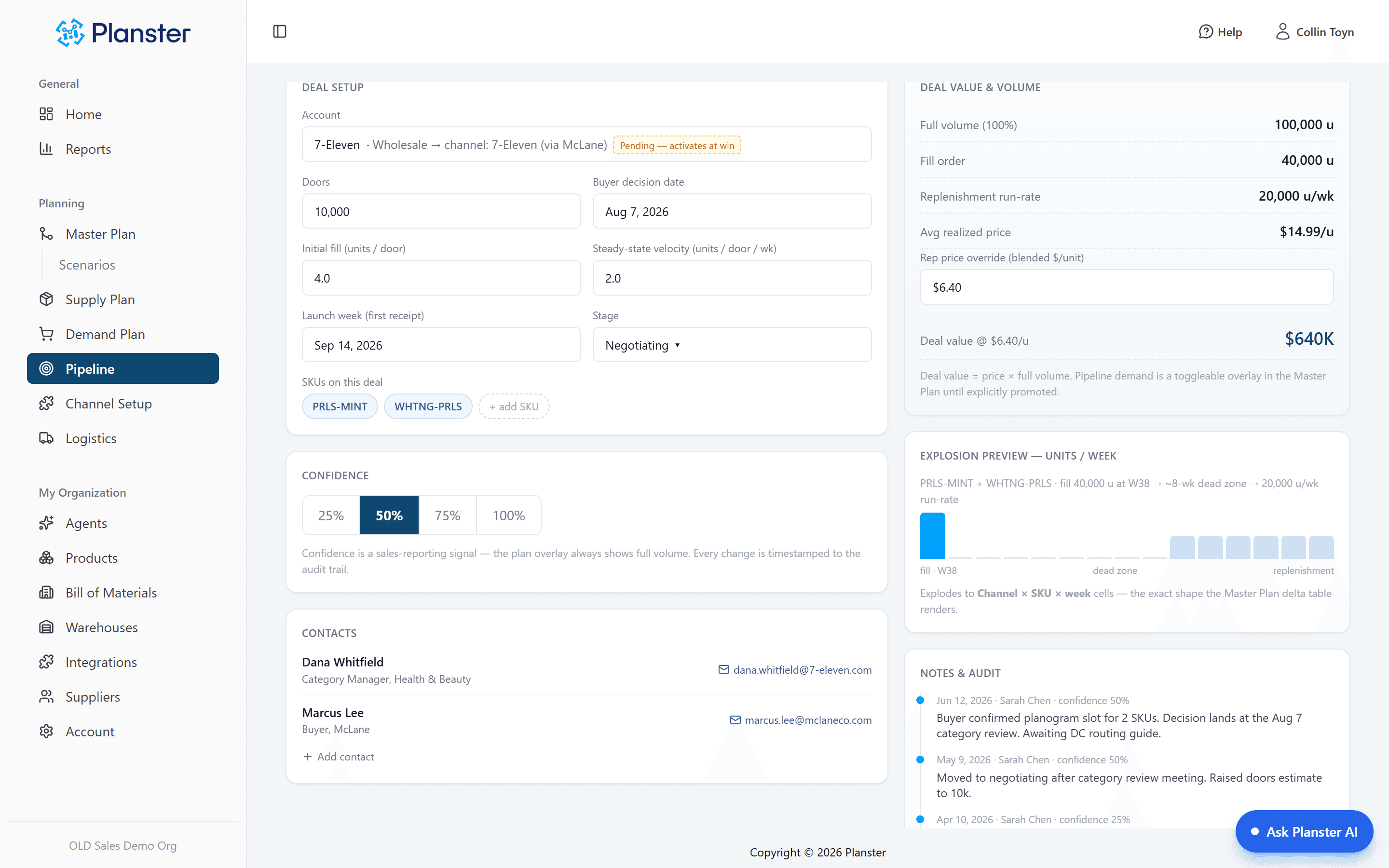Click the Account gear icon
Viewport: 1389px width, 868px height.
[x=46, y=732]
